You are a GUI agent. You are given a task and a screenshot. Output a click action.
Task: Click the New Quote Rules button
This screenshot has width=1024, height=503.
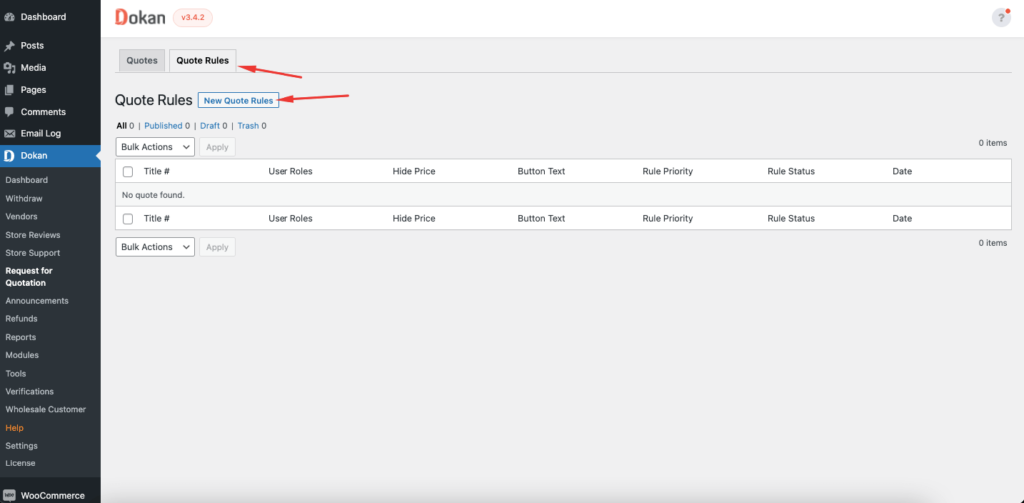238,101
